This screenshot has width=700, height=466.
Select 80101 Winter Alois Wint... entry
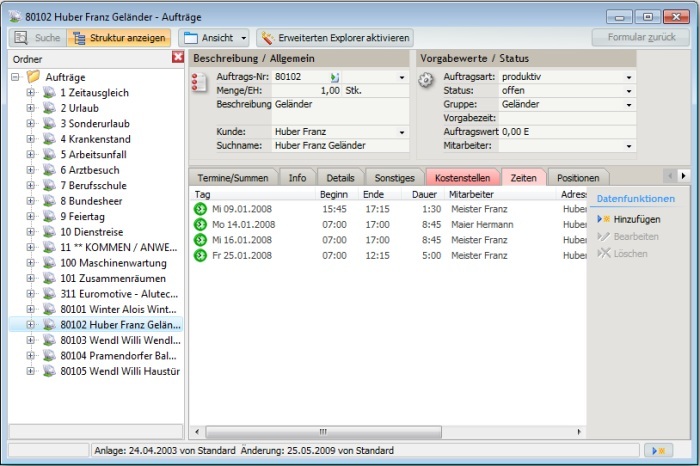click(x=118, y=309)
